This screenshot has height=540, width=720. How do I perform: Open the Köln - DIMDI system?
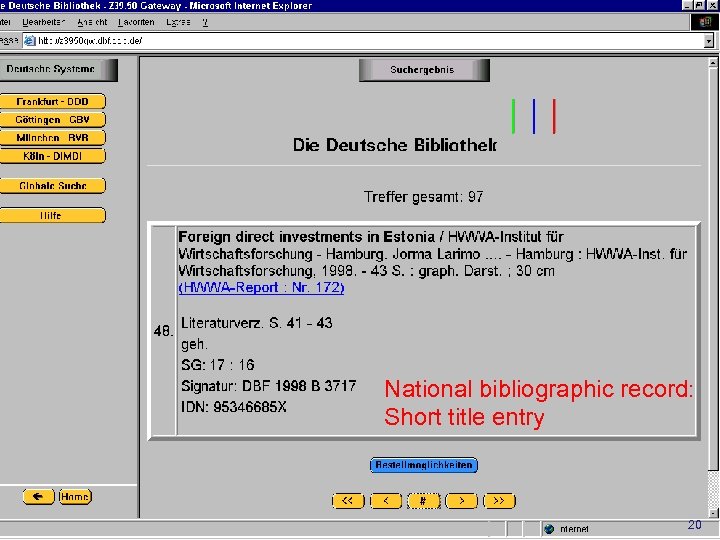(52, 156)
